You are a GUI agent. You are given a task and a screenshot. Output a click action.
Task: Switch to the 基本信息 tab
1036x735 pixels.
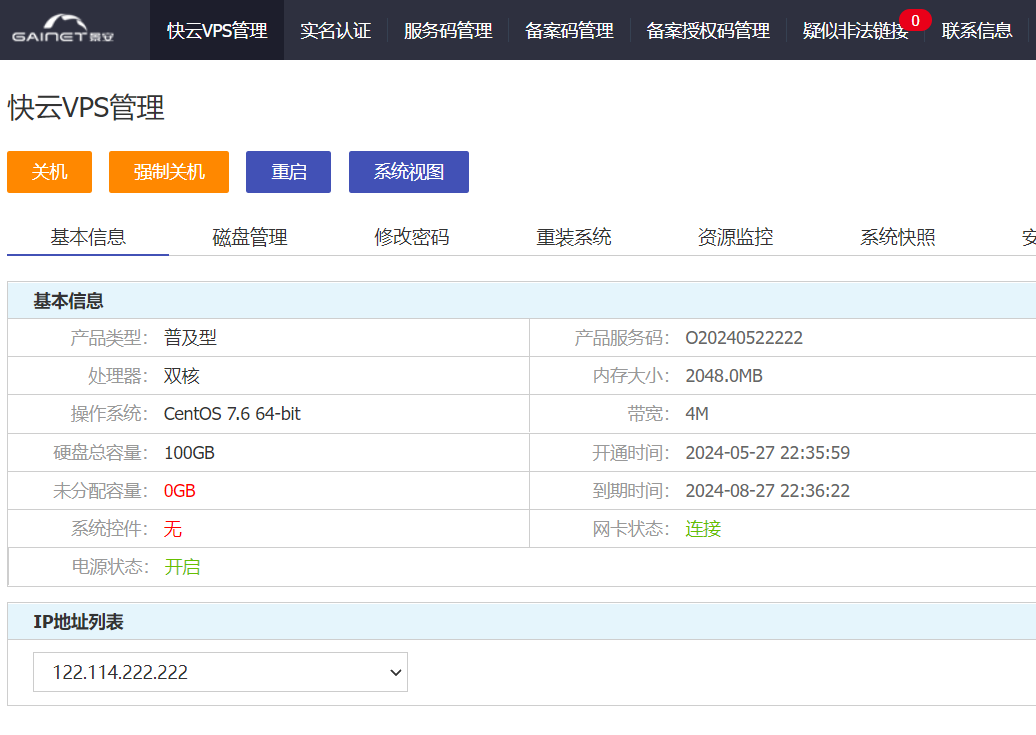click(88, 237)
